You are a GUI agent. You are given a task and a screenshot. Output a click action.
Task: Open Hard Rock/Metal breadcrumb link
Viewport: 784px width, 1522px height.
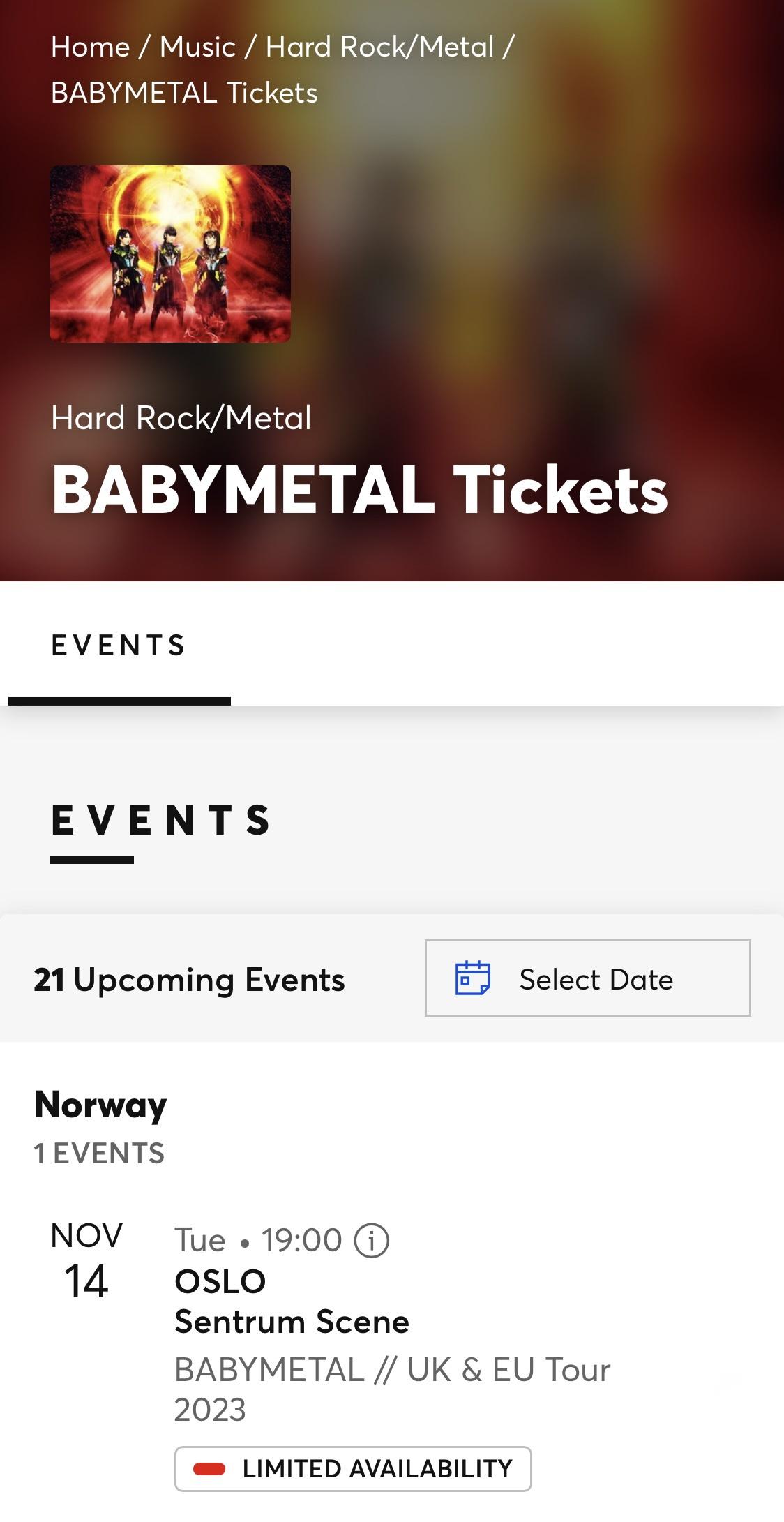(x=379, y=47)
